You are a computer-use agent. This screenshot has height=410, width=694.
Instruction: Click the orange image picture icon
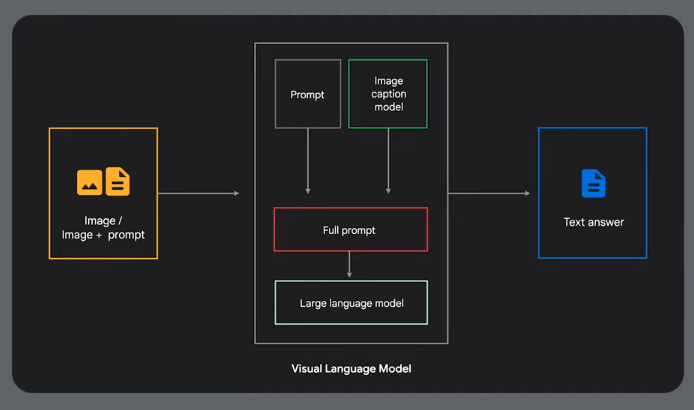(90, 182)
